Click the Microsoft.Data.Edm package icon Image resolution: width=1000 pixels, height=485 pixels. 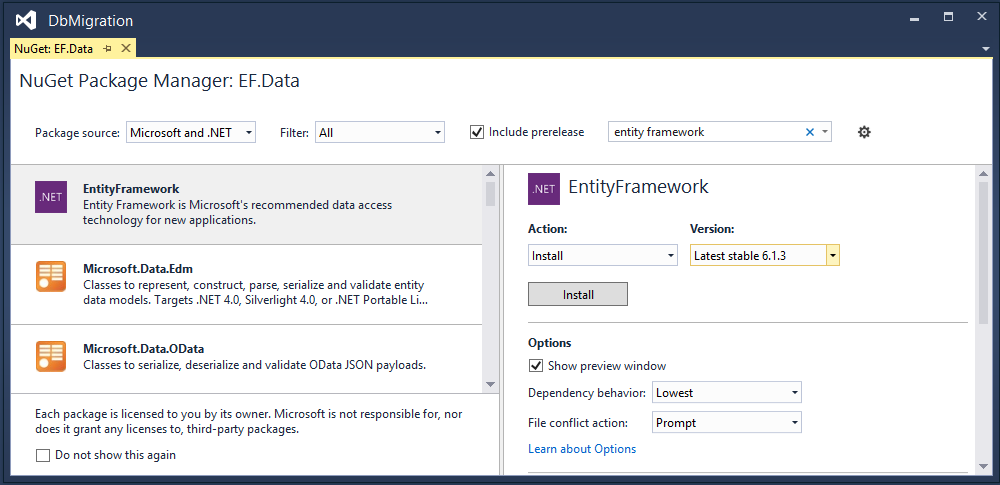click(x=51, y=276)
